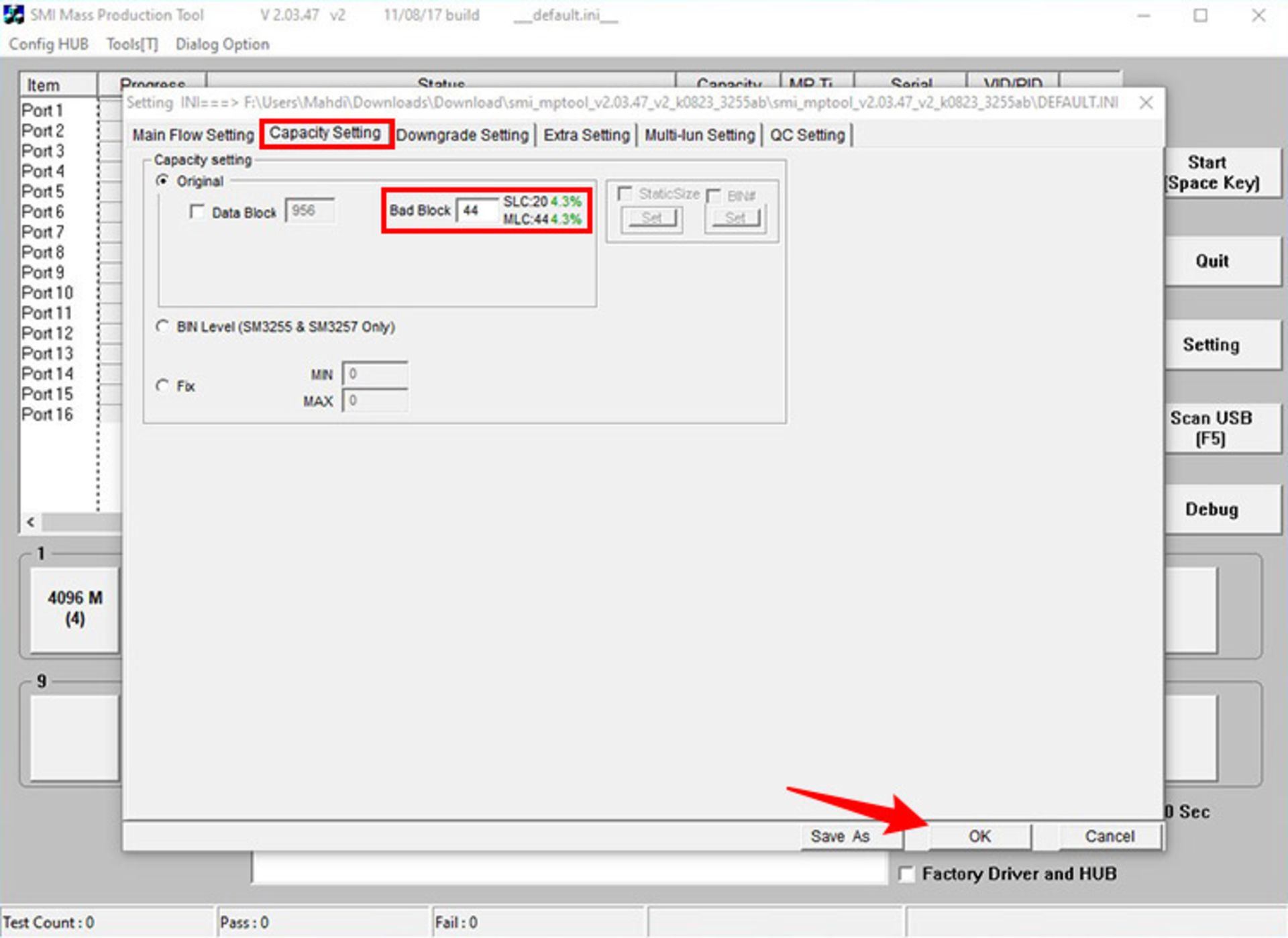
Task: Check Factory Driver and HUB option
Action: pos(906,874)
